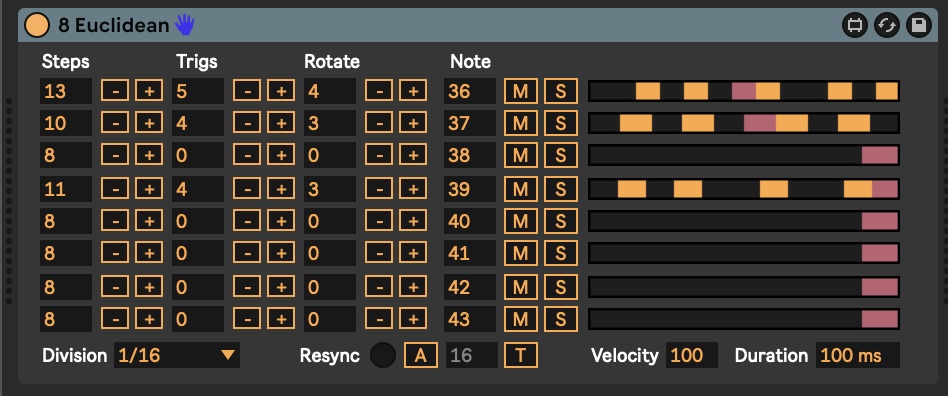The width and height of the screenshot is (948, 396).
Task: Click the 8 Euclidean device title
Action: tap(113, 25)
